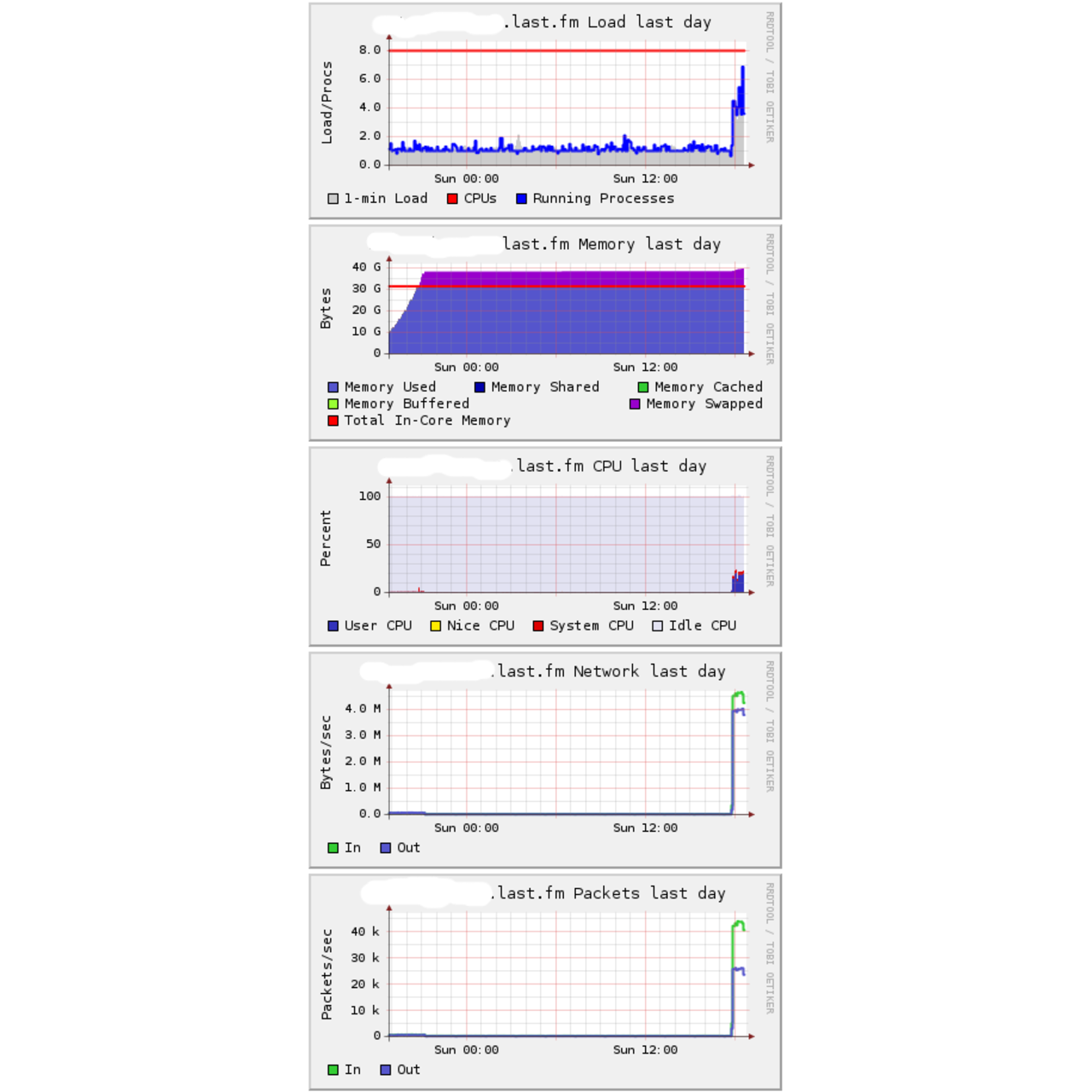Click the red System CPU legend swatch
The image size is (1092, 1092).
click(x=538, y=626)
